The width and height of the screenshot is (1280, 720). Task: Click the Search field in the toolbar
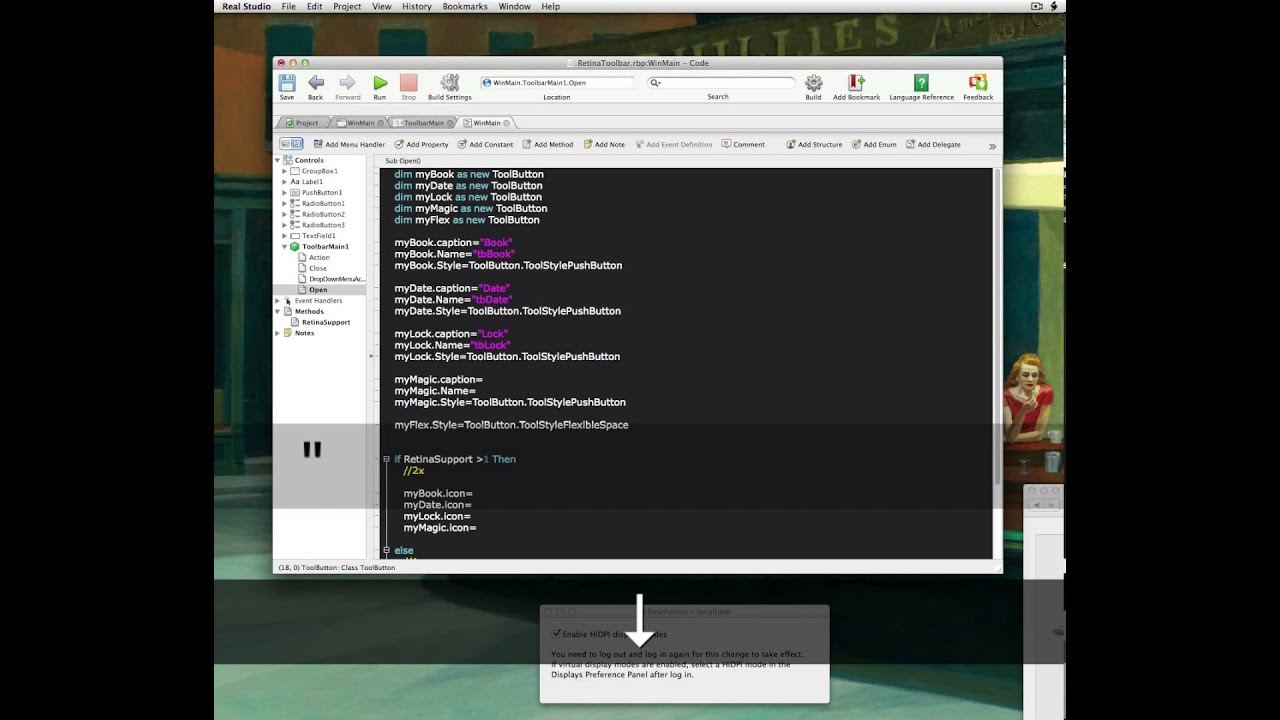click(x=720, y=83)
